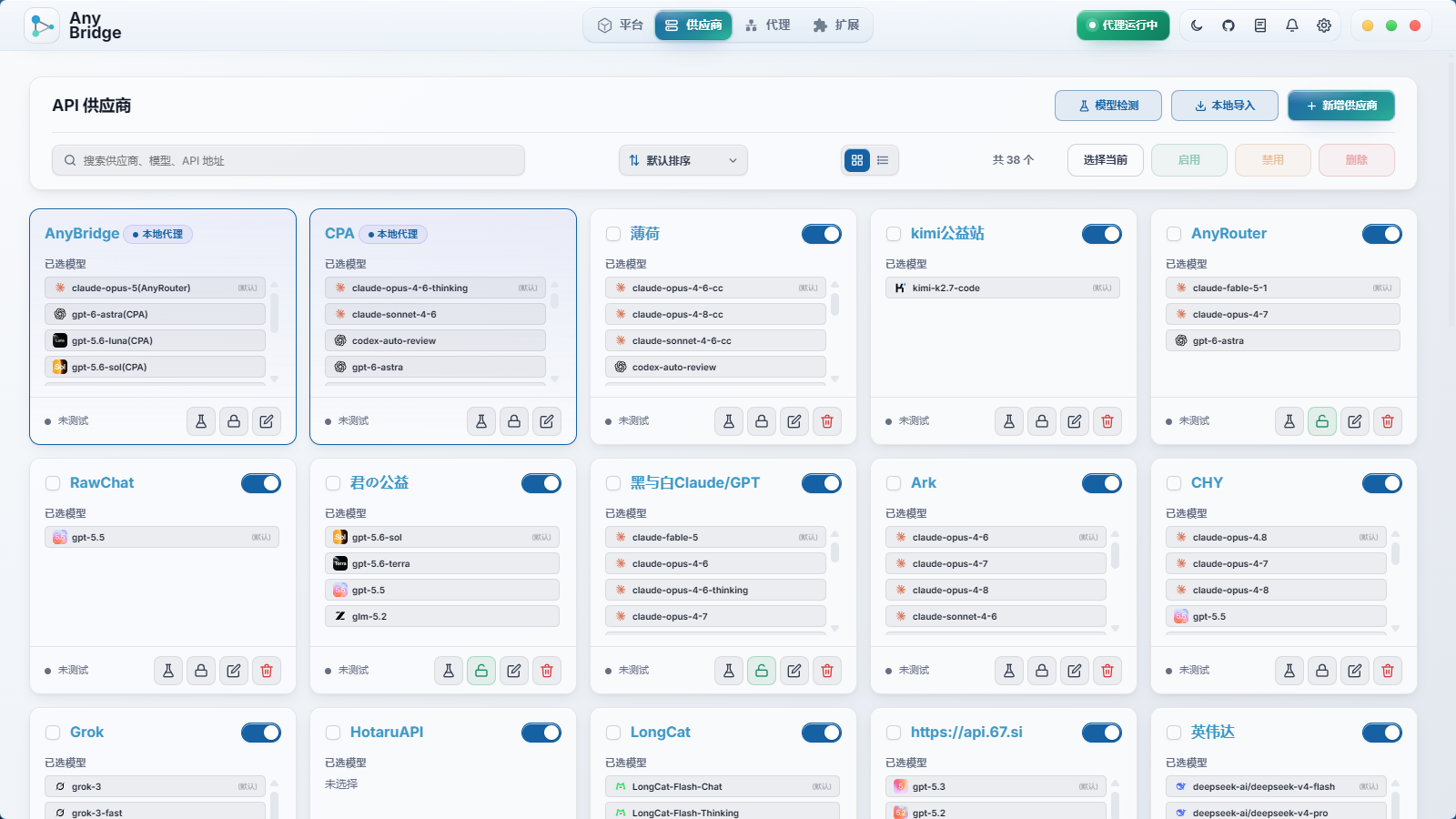The image size is (1456, 819).
Task: Select claude-opus-5(AnyRouter) model row
Action: click(x=155, y=288)
